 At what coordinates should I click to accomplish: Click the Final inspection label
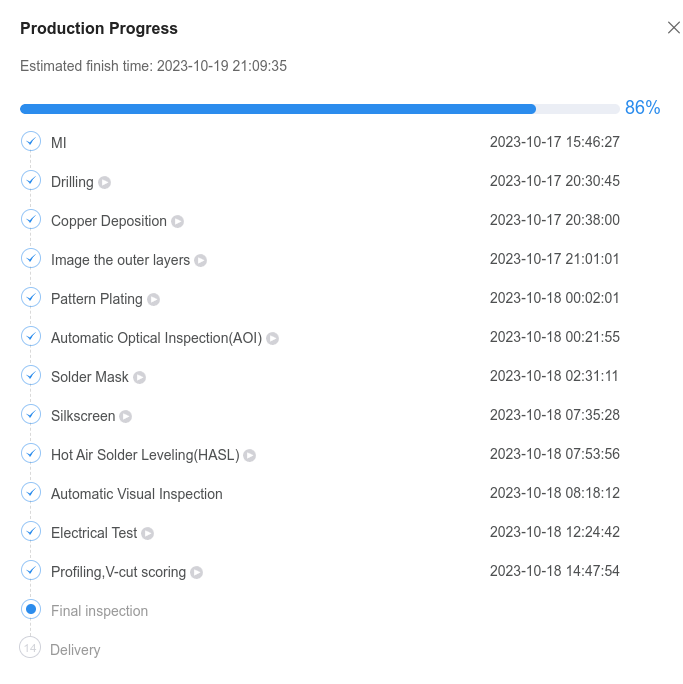(x=99, y=611)
